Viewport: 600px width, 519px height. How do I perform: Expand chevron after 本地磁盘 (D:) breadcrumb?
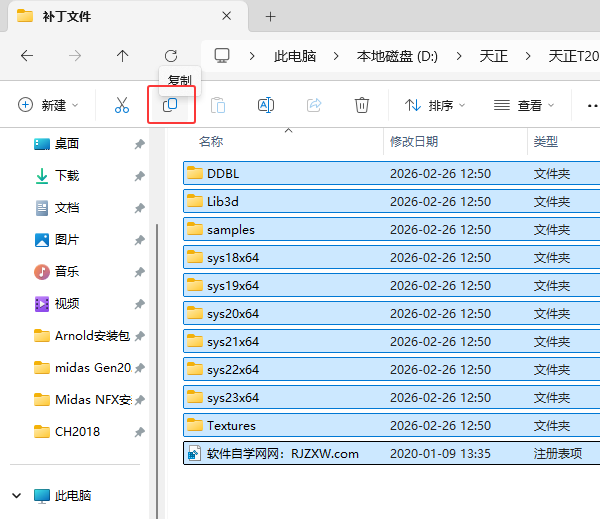[459, 56]
